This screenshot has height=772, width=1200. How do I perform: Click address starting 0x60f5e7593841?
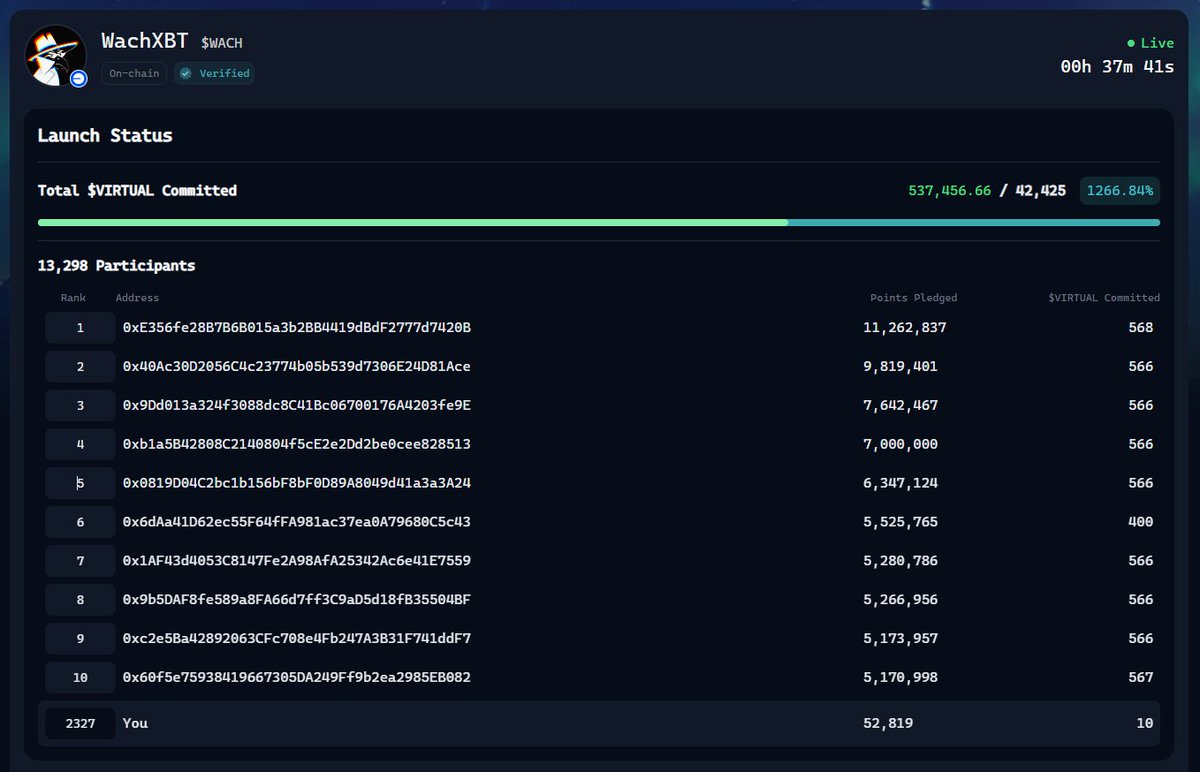[x=297, y=677]
